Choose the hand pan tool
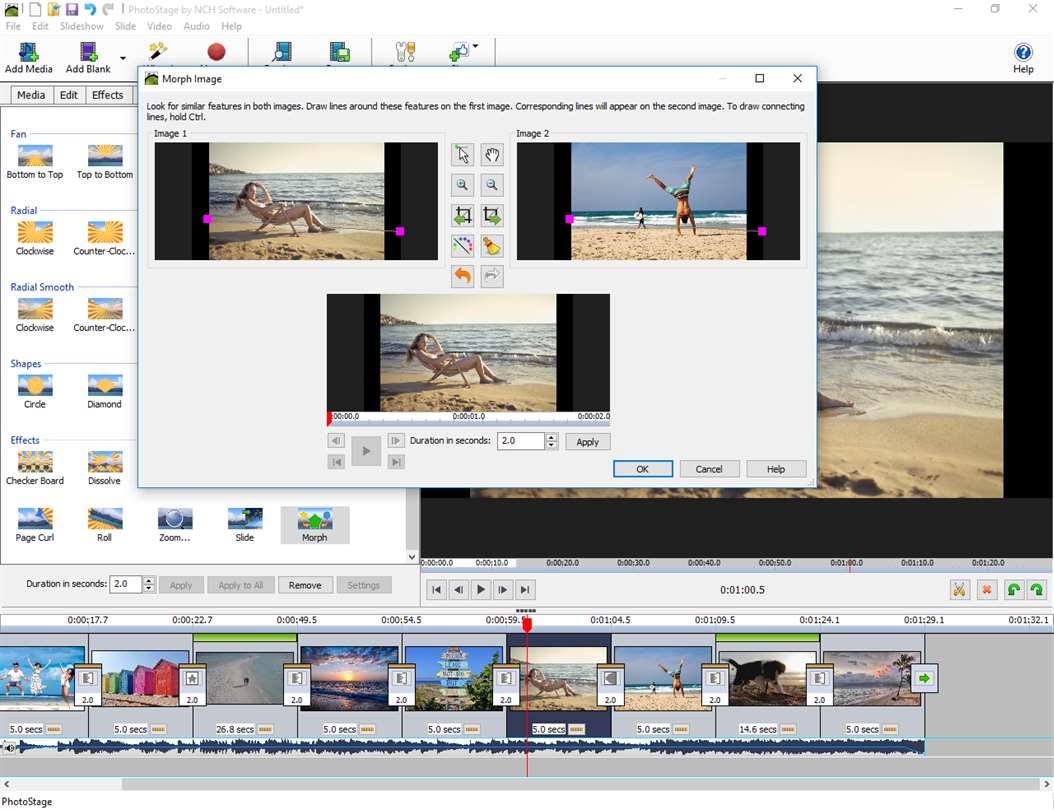Viewport: 1054px width, 810px height. point(491,154)
